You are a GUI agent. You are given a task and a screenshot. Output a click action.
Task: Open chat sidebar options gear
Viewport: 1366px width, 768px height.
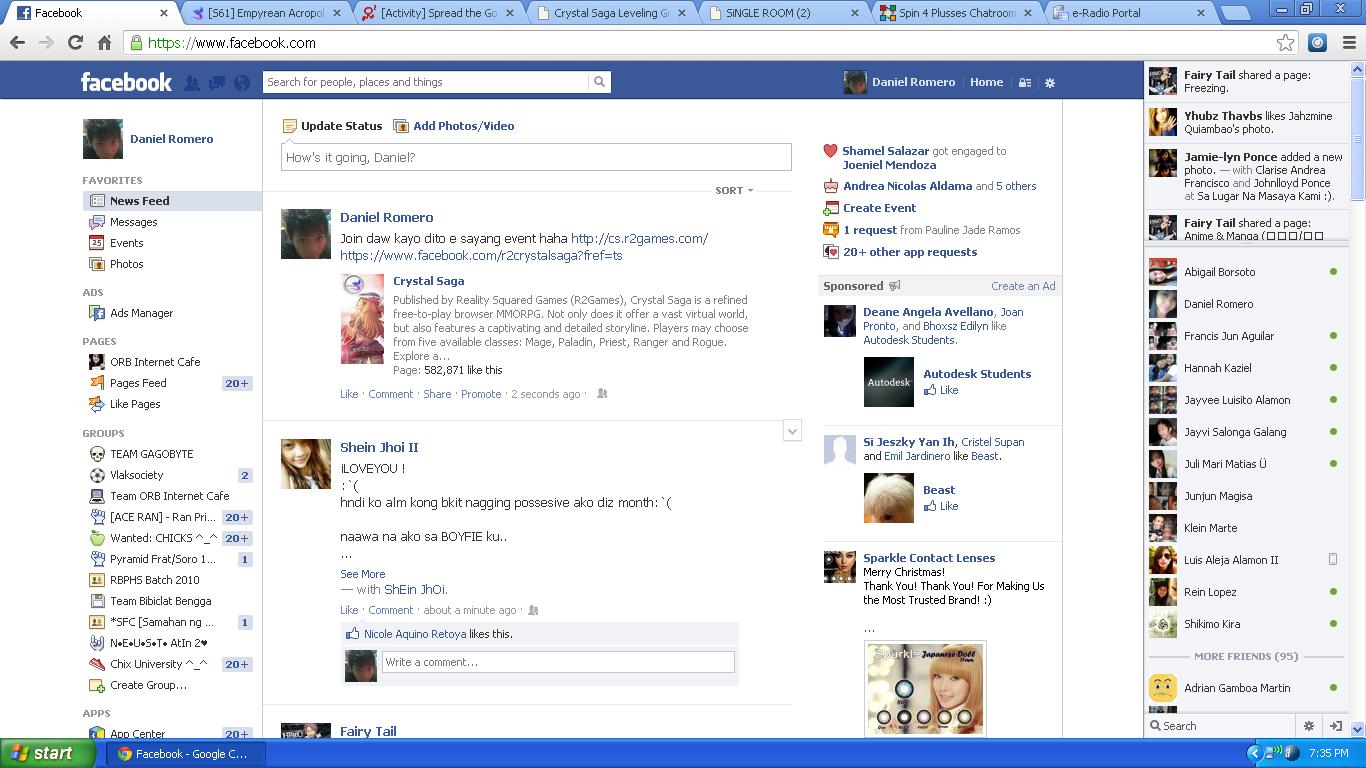[1308, 726]
